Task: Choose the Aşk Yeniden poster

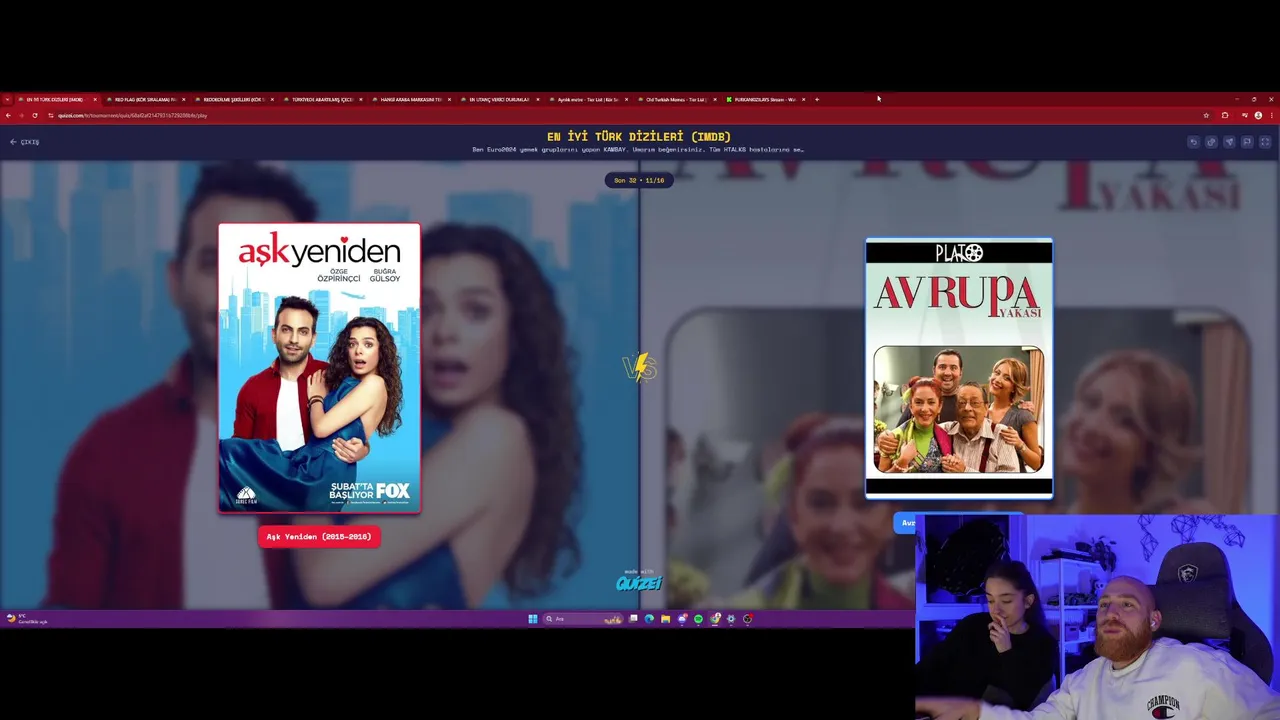Action: pos(320,368)
